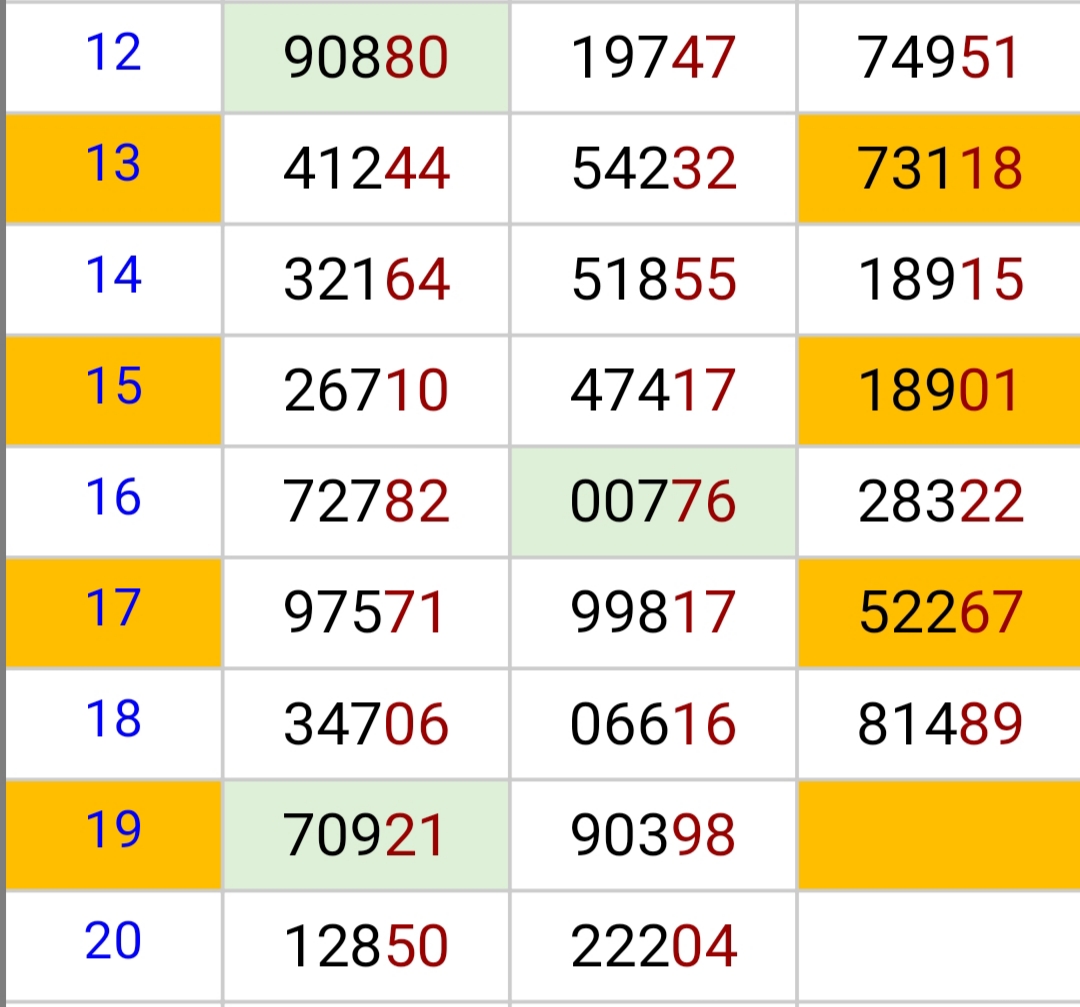This screenshot has width=1080, height=1007.
Task: Click the number 54232
Action: tap(653, 169)
